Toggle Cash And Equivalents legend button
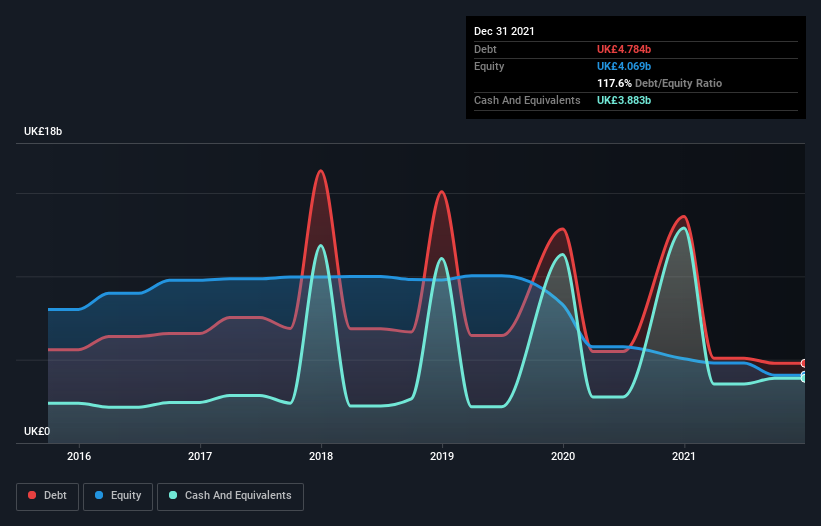821x526 pixels. (x=230, y=496)
